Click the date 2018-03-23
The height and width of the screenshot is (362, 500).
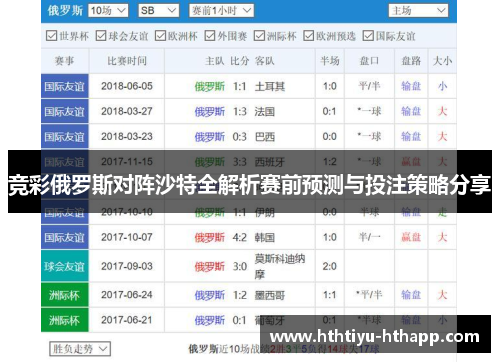tap(127, 137)
